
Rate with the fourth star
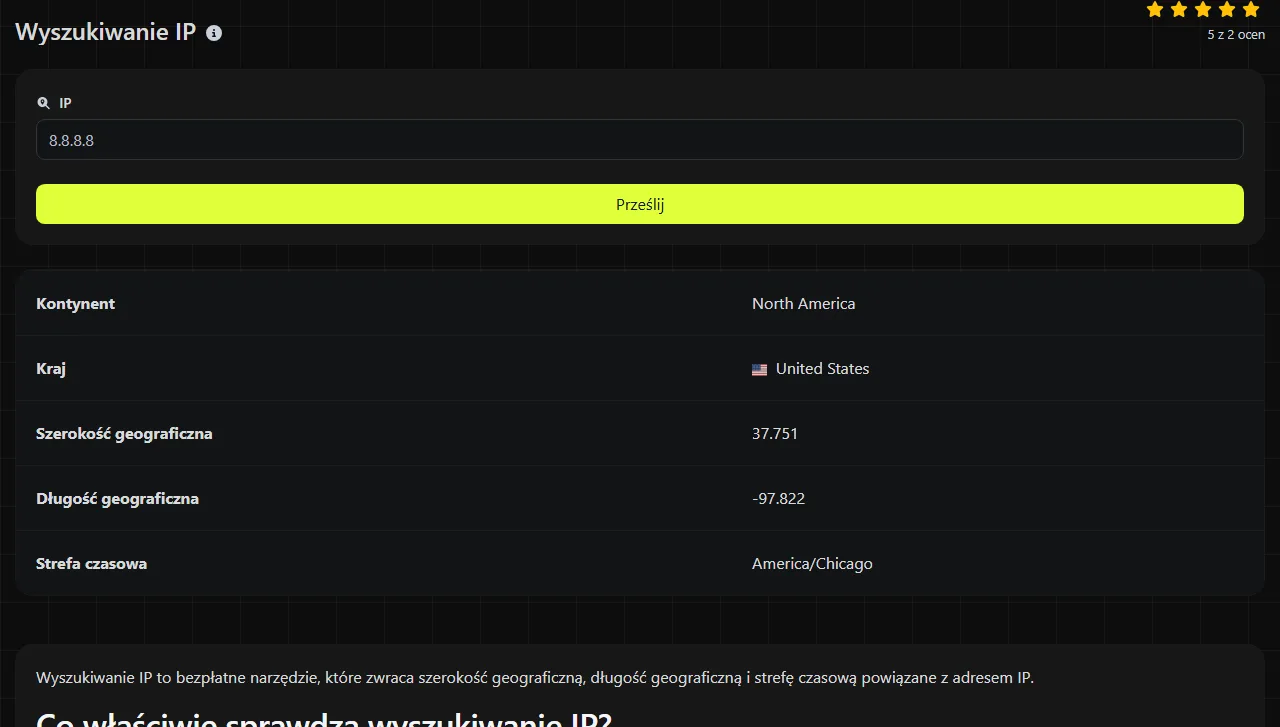click(x=1227, y=10)
